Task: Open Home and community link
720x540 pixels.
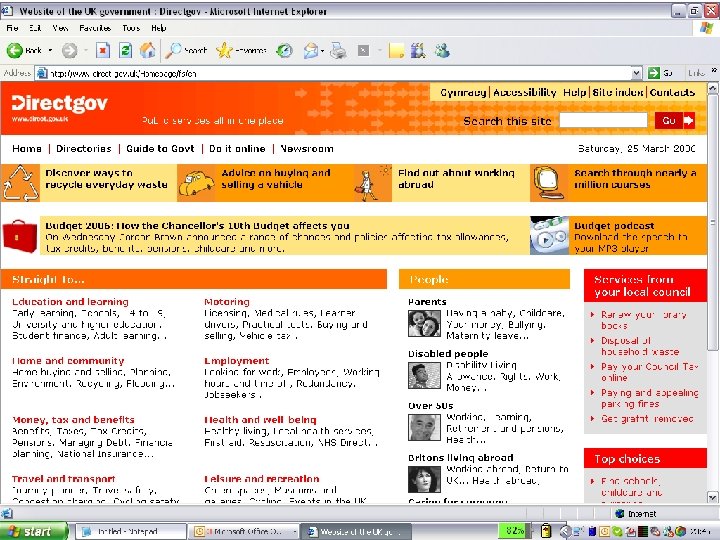Action: 68,361
